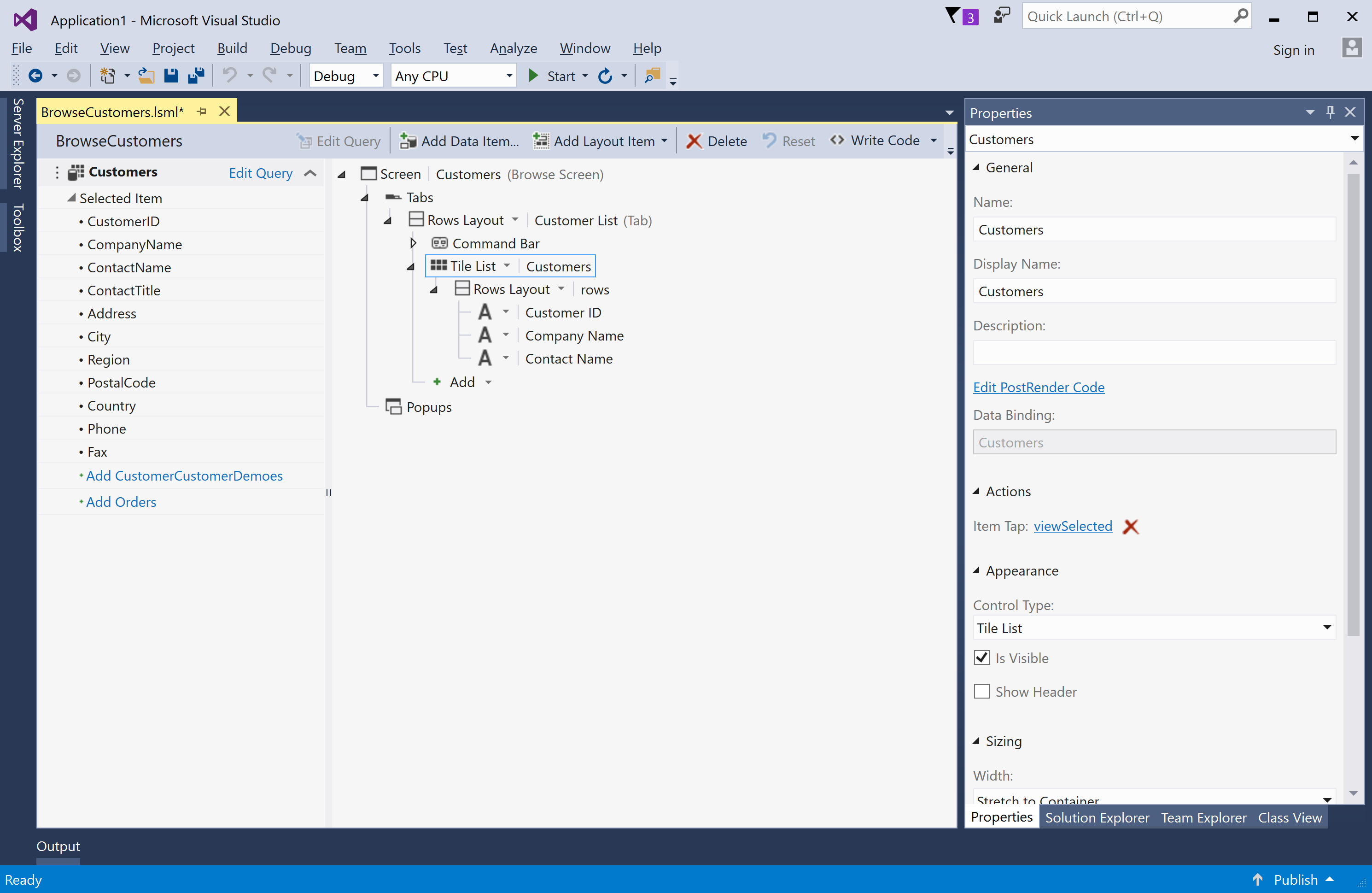
Task: Click the New Project toolbar icon
Action: coord(107,76)
